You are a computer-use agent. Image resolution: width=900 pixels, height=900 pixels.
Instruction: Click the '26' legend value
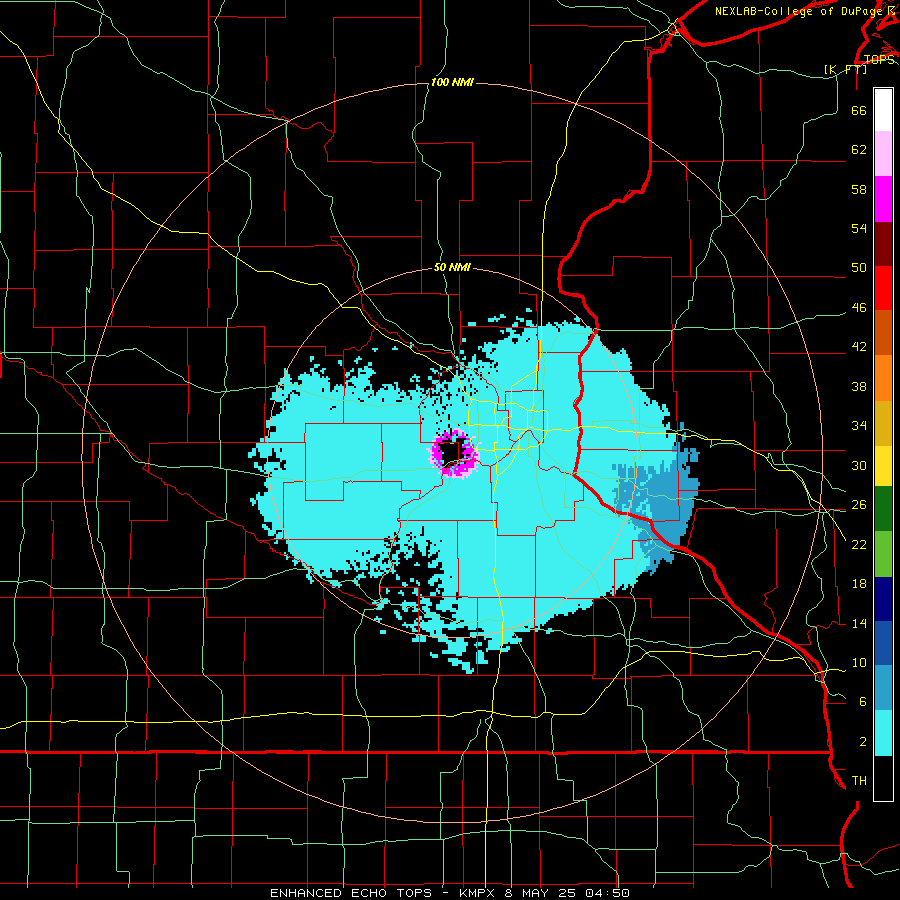pos(859,505)
